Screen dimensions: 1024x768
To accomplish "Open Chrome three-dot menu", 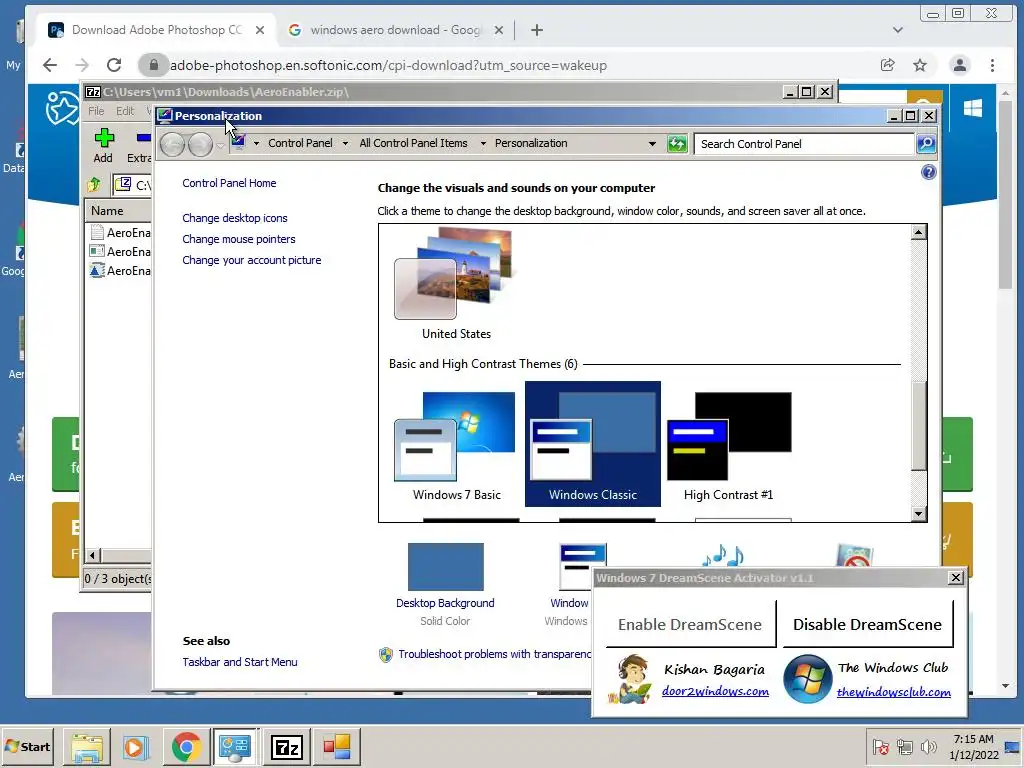I will tap(993, 65).
